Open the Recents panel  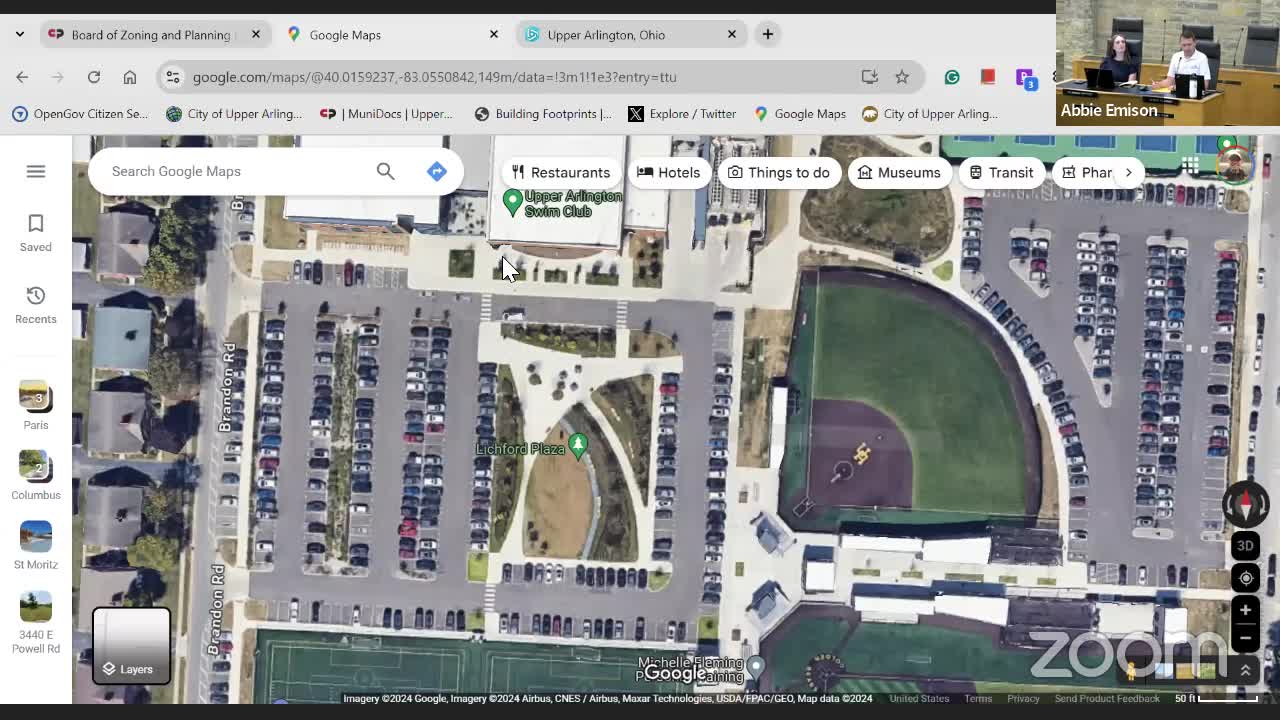click(x=36, y=304)
